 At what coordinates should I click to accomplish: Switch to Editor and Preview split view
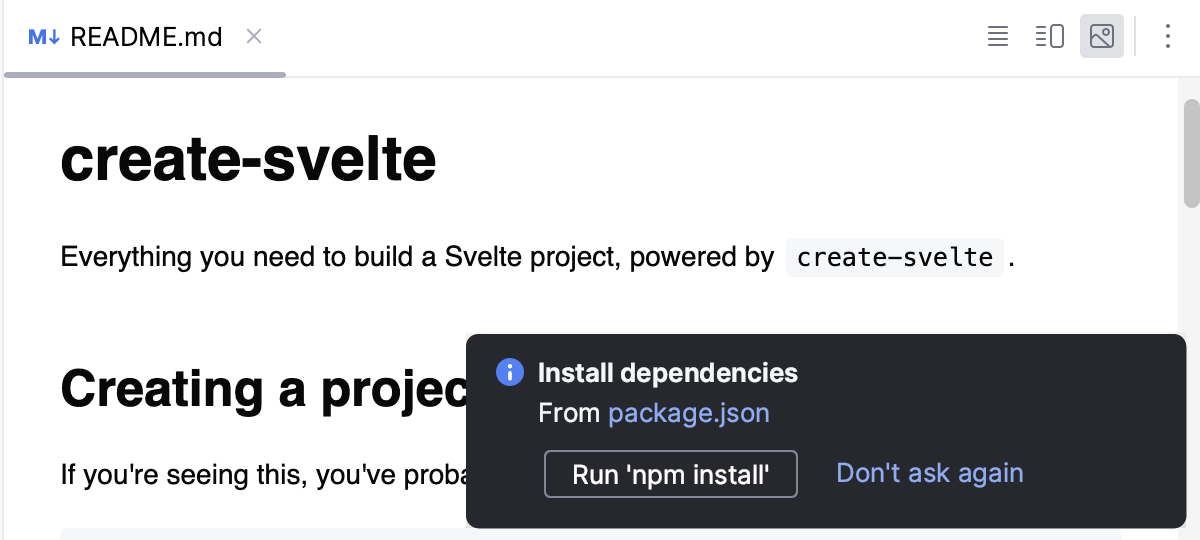(x=1049, y=37)
